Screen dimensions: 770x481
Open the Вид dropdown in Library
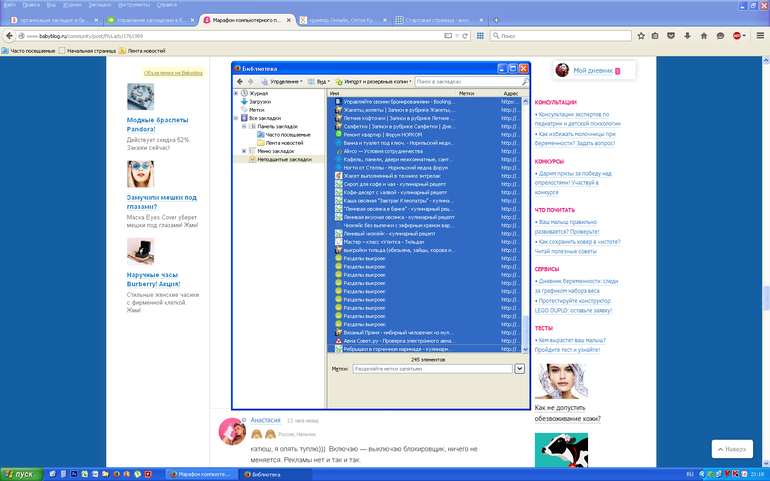click(322, 81)
